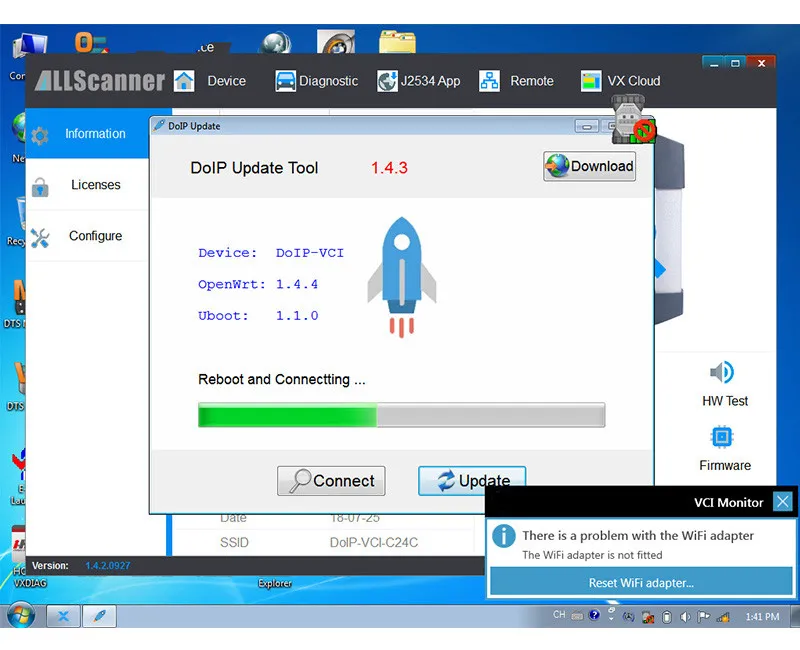Click the DoIP-VCI device name text
This screenshot has width=800, height=650.
click(310, 253)
